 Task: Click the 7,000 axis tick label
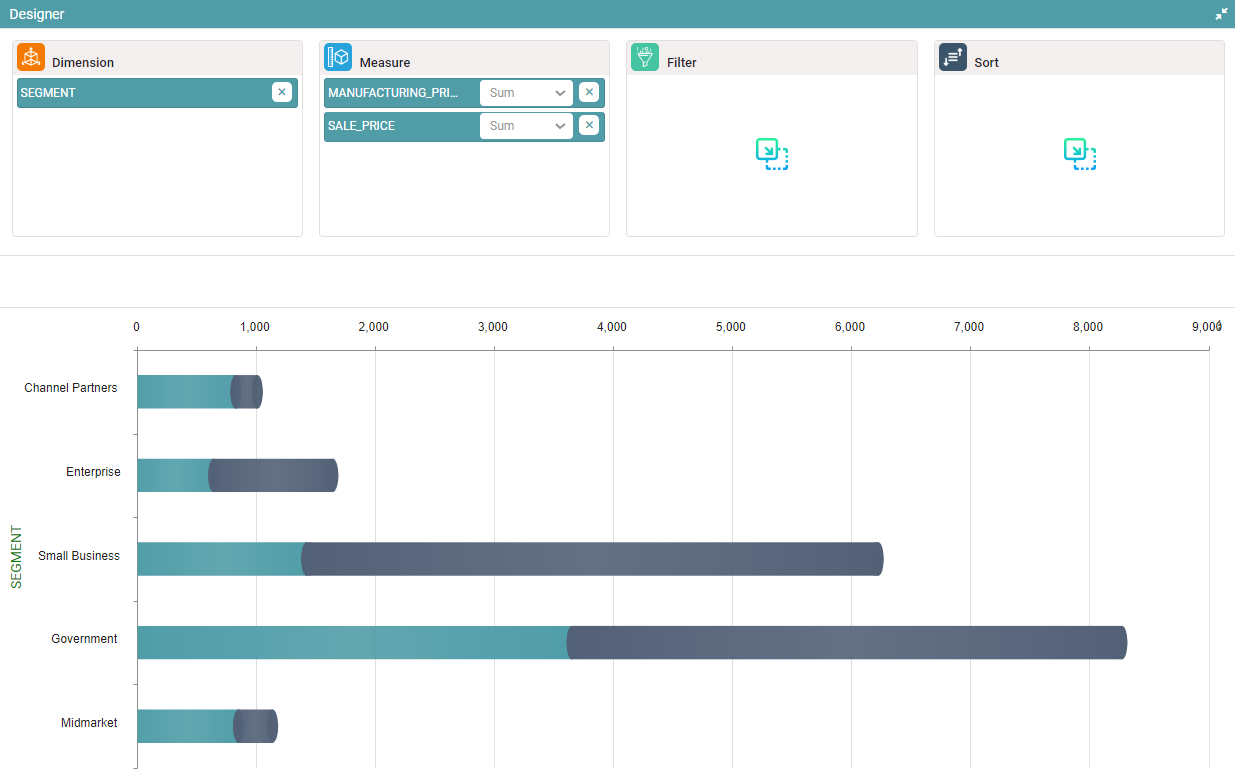(x=969, y=327)
